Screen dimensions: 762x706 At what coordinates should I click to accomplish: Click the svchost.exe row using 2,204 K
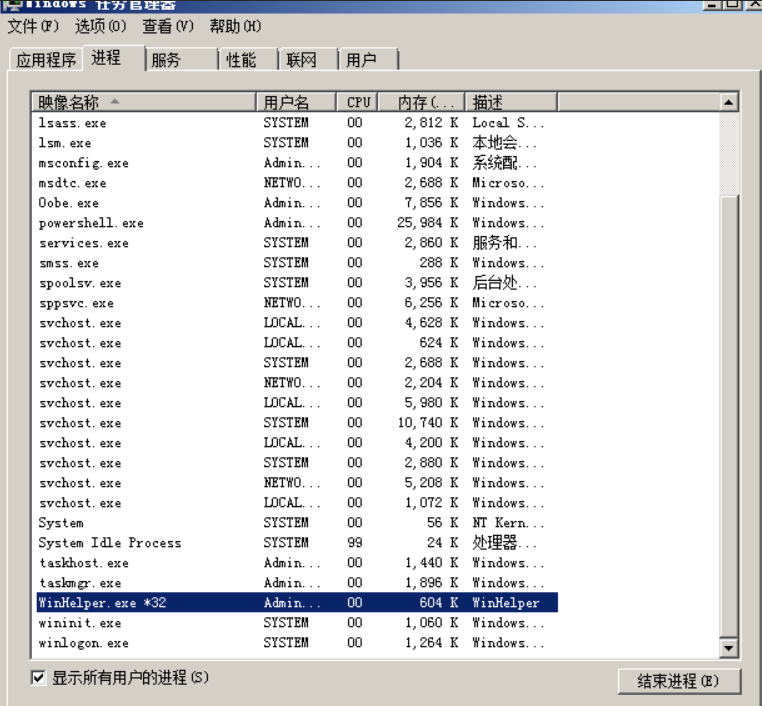(295, 383)
